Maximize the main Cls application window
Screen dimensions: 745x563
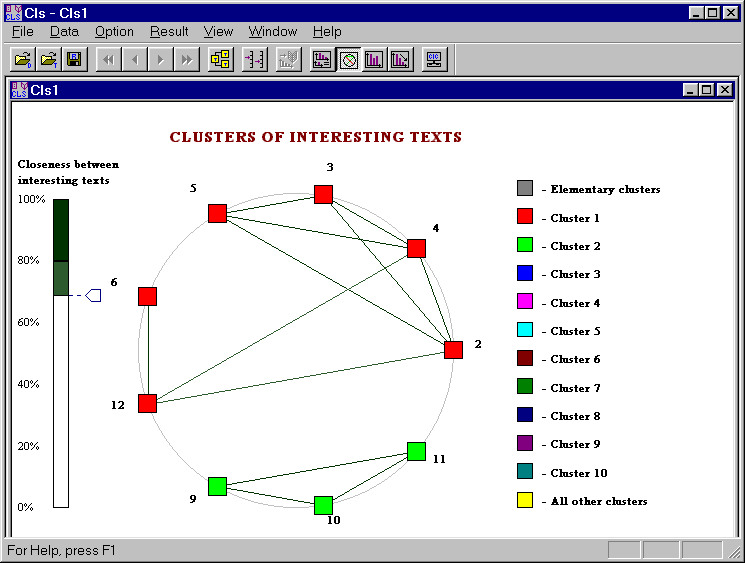click(713, 13)
